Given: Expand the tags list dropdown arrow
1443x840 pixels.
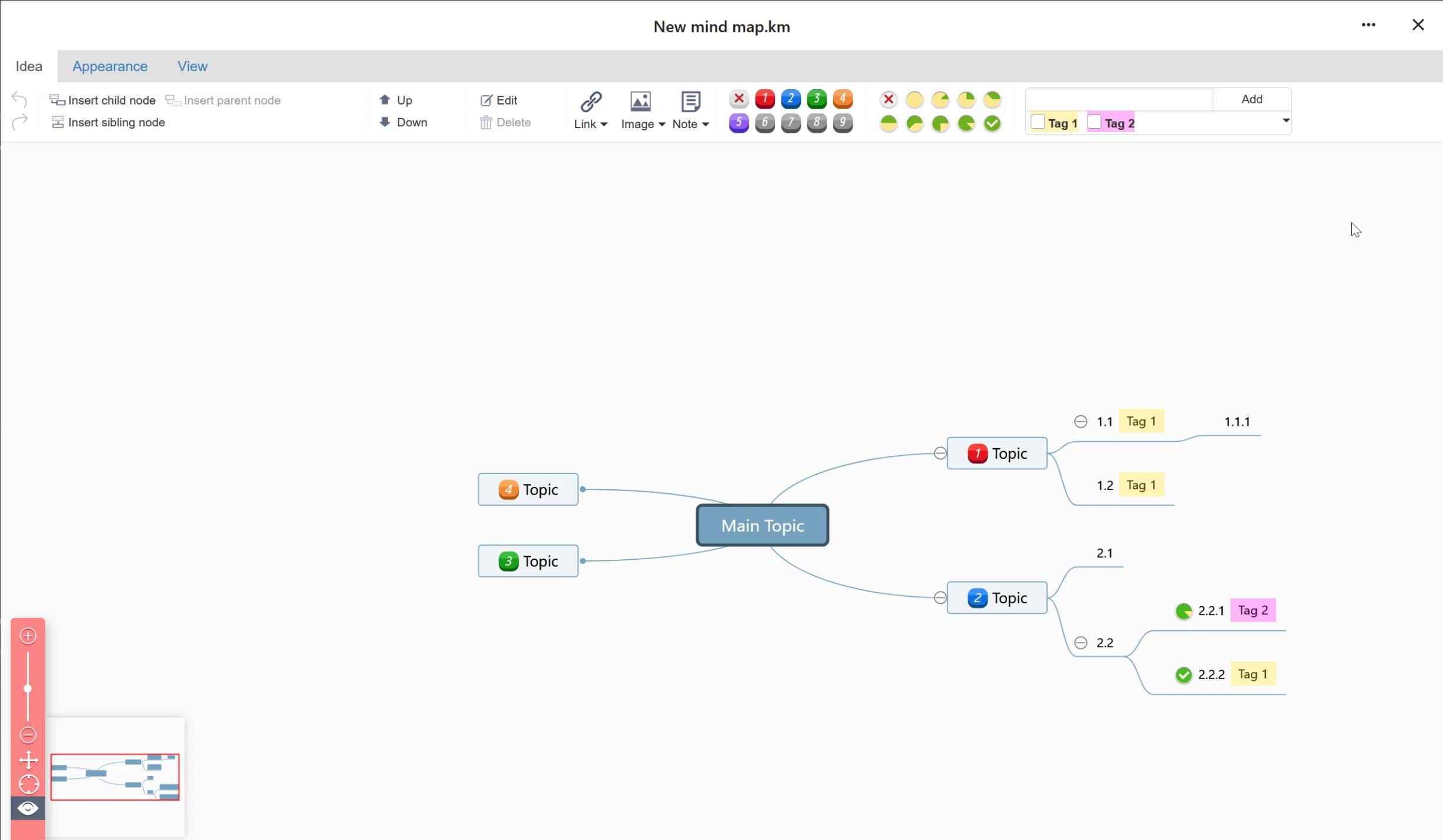Looking at the screenshot, I should 1286,121.
